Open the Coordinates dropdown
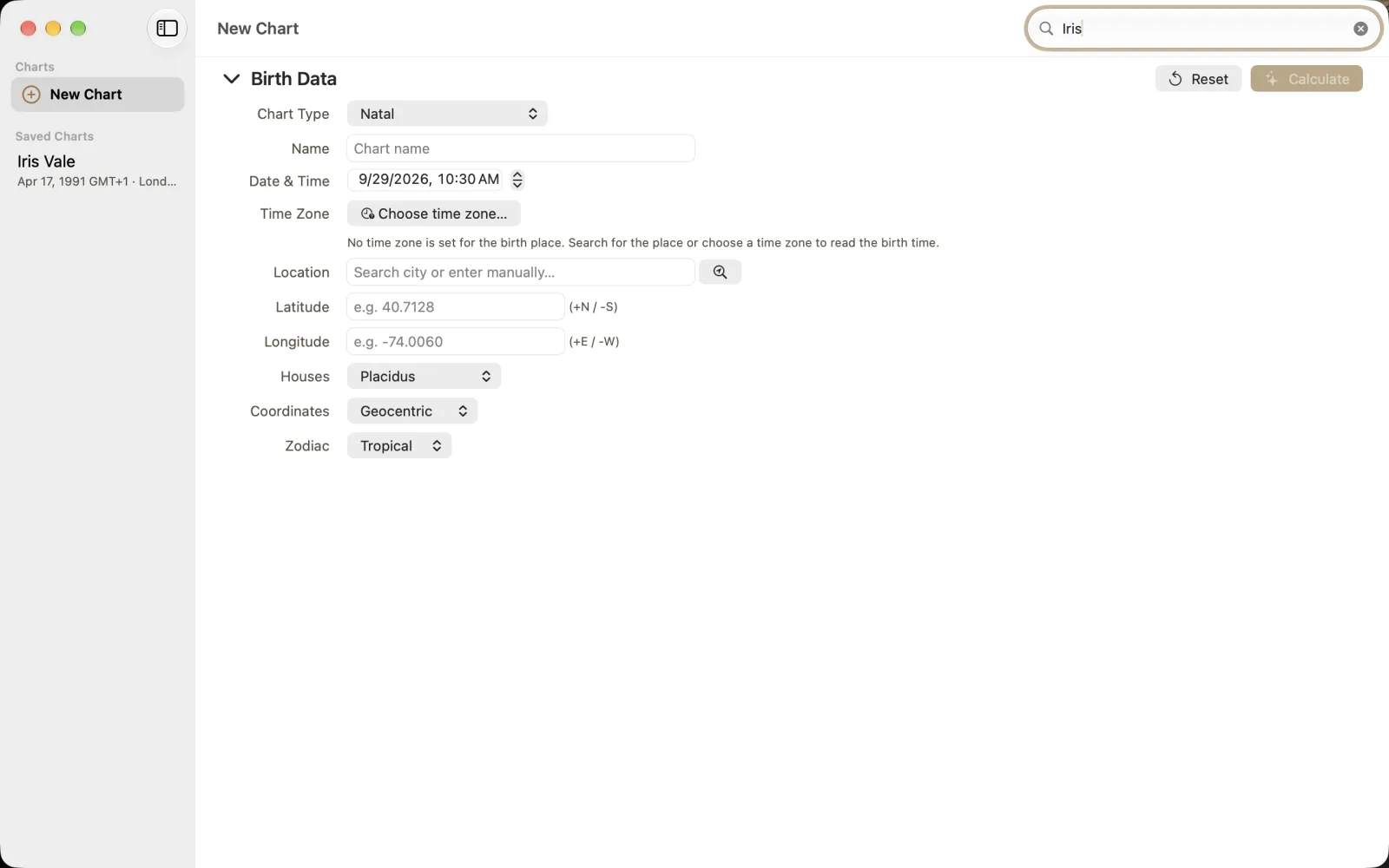1389x868 pixels. (x=412, y=411)
